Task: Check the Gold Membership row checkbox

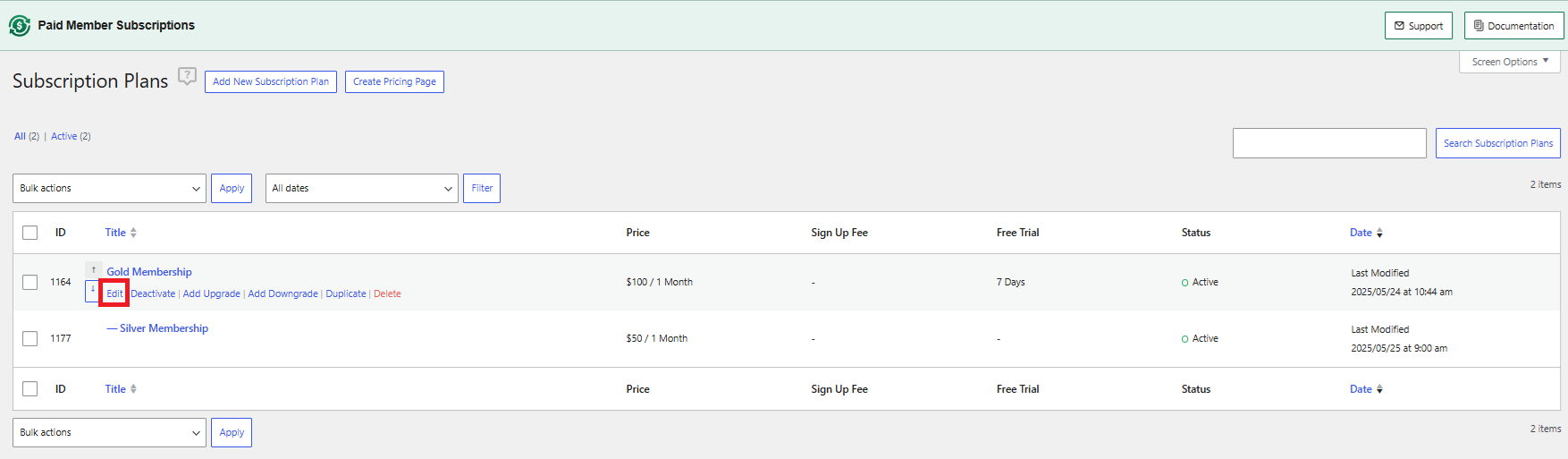Action: pos(30,282)
